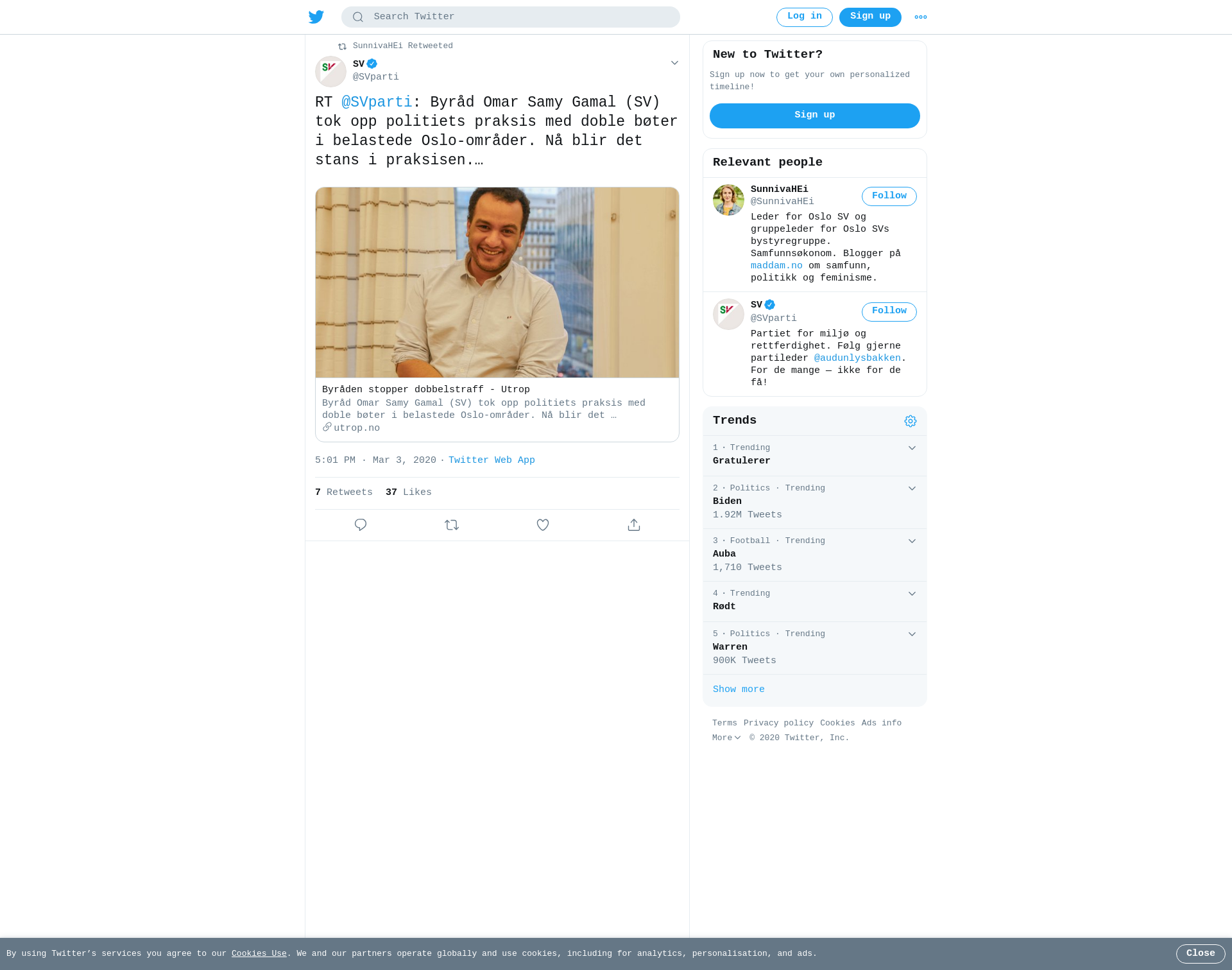Click the Twitter bird home icon
This screenshot has width=1232, height=970.
coord(316,17)
